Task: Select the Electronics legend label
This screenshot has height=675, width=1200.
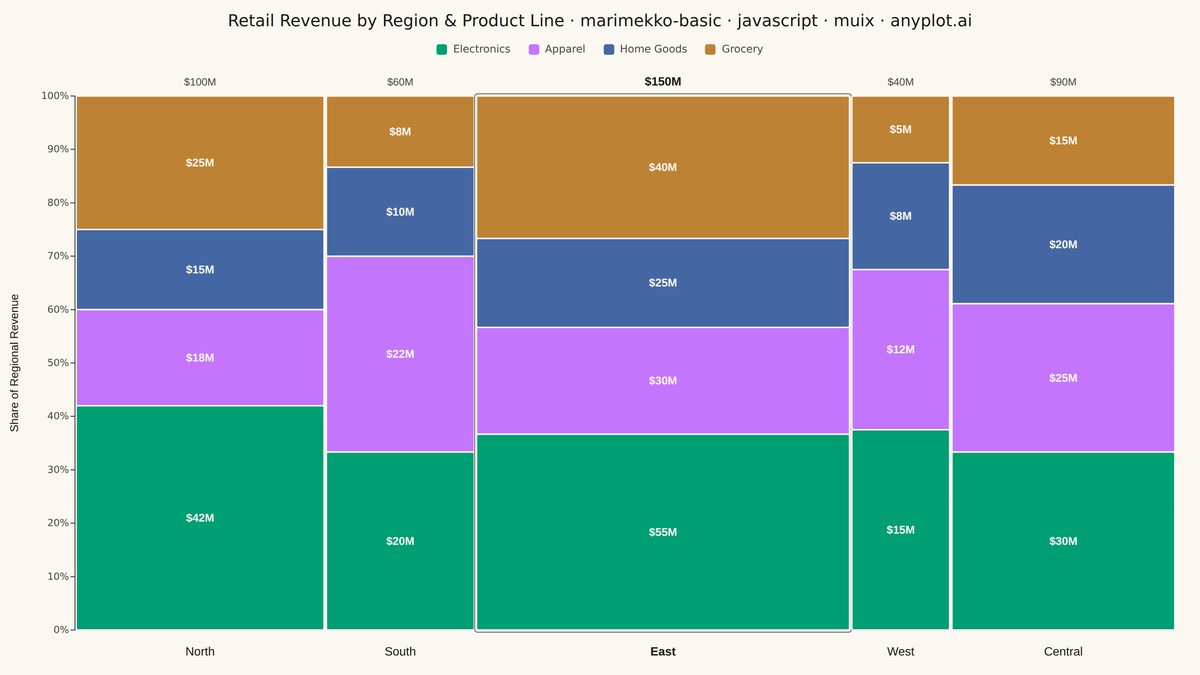Action: tap(481, 49)
